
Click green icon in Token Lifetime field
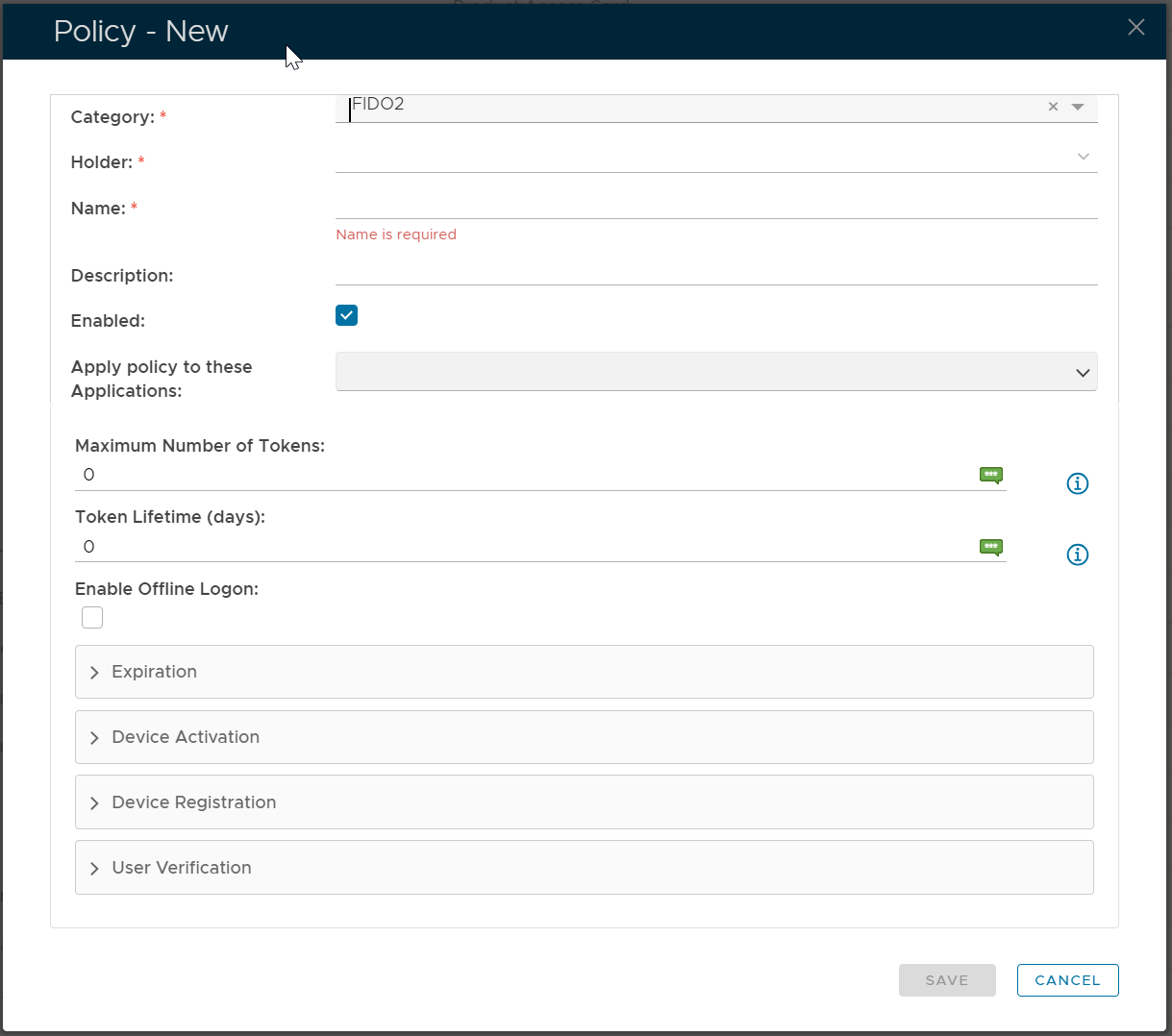click(990, 547)
